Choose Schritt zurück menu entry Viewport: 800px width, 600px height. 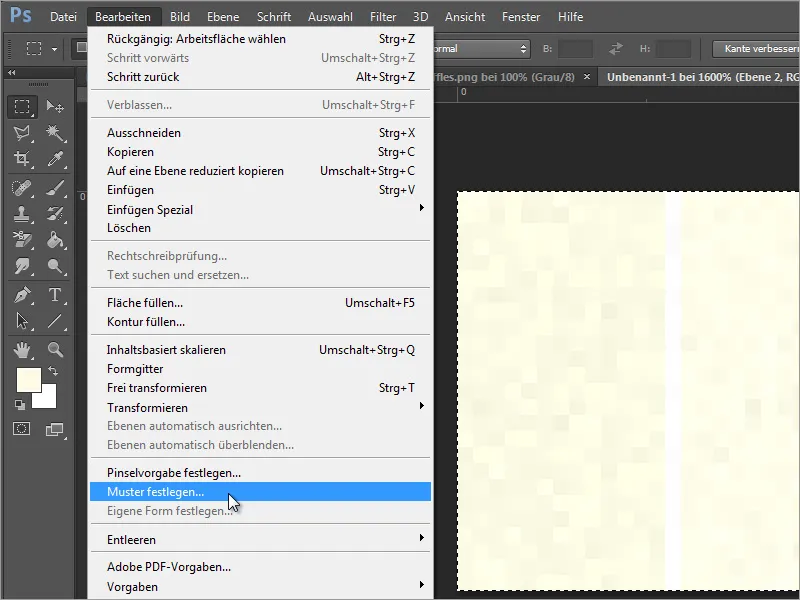[260, 77]
